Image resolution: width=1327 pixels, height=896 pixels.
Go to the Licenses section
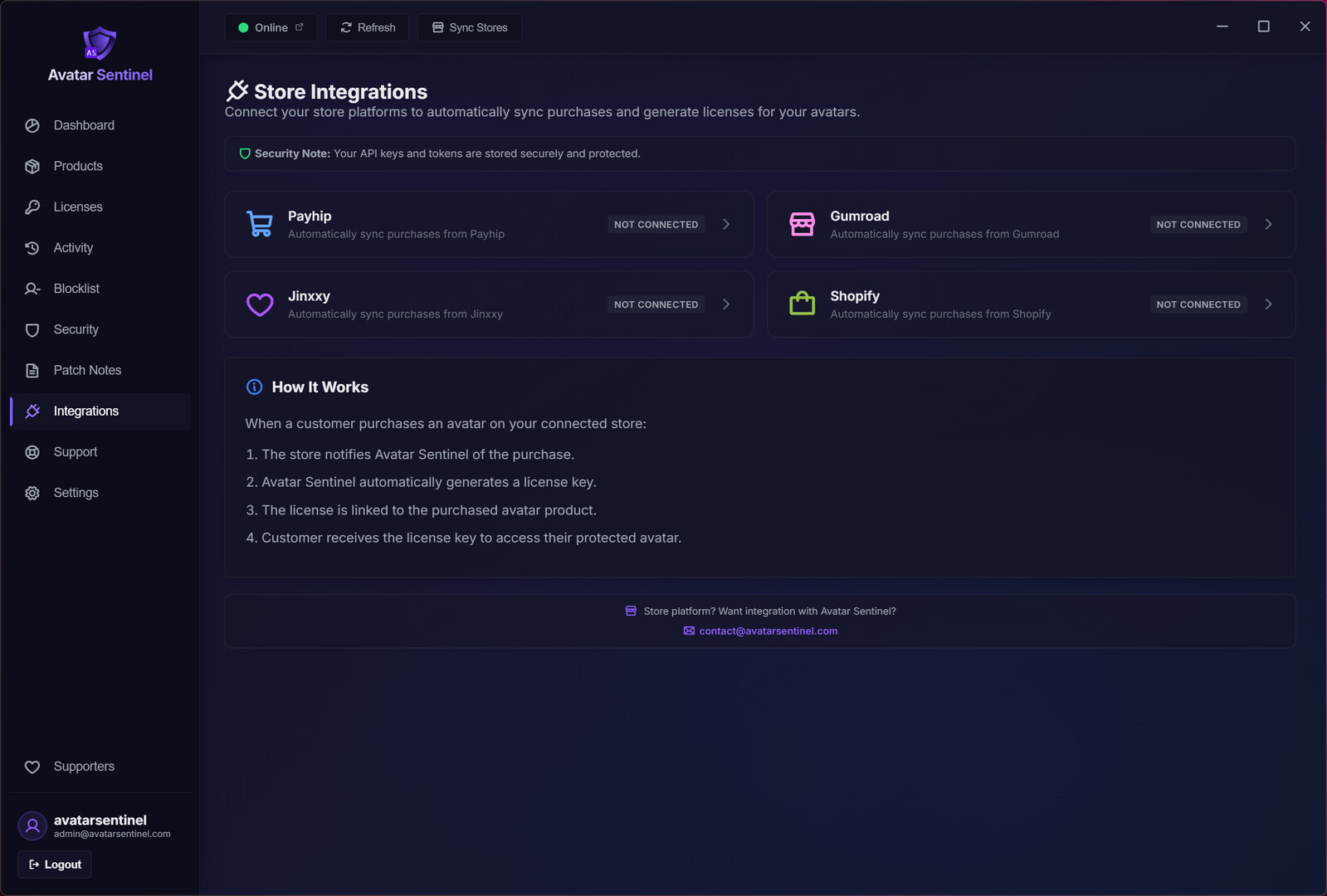pos(100,207)
